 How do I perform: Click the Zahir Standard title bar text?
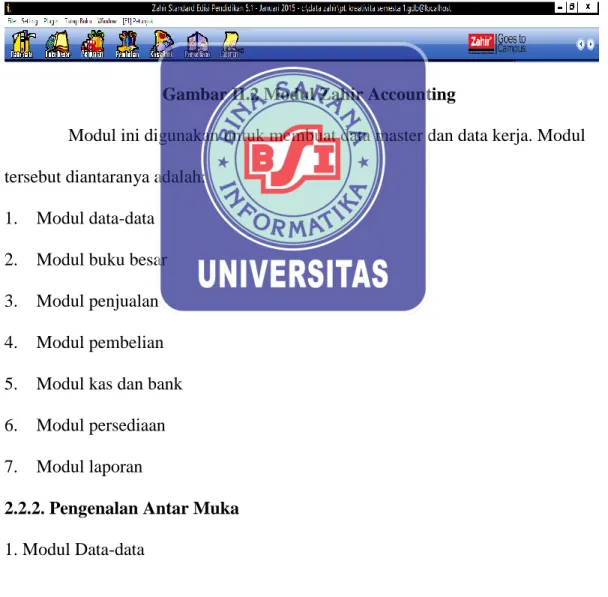(x=301, y=8)
